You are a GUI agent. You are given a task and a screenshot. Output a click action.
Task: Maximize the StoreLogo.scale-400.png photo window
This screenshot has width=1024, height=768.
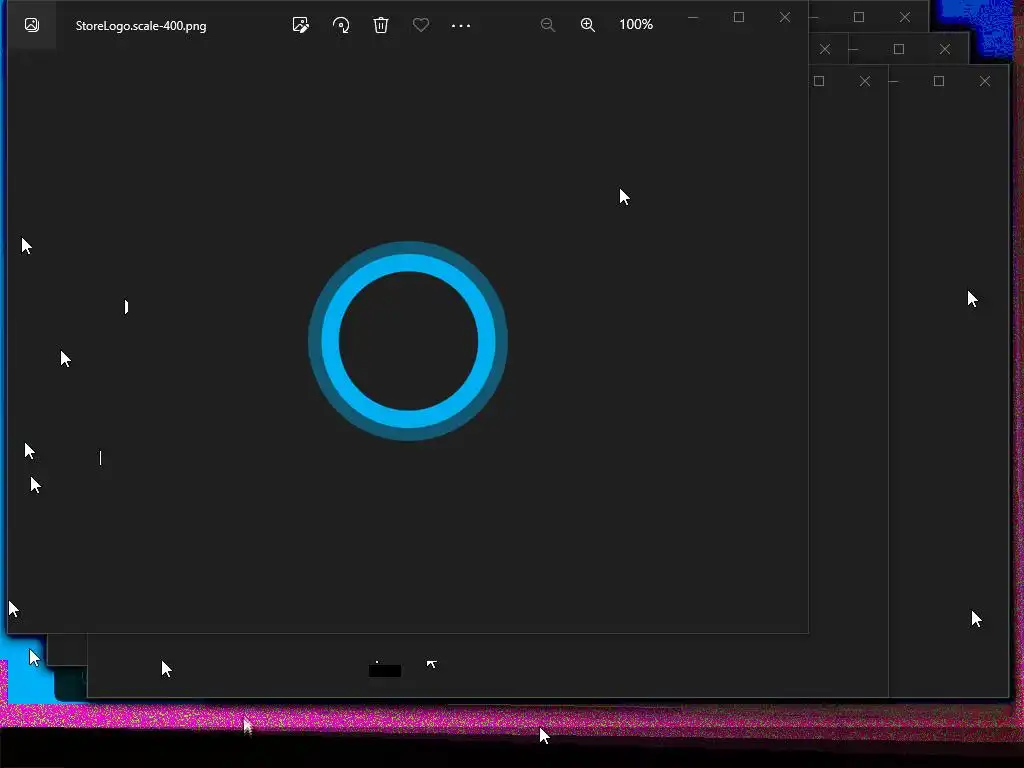[x=739, y=17]
